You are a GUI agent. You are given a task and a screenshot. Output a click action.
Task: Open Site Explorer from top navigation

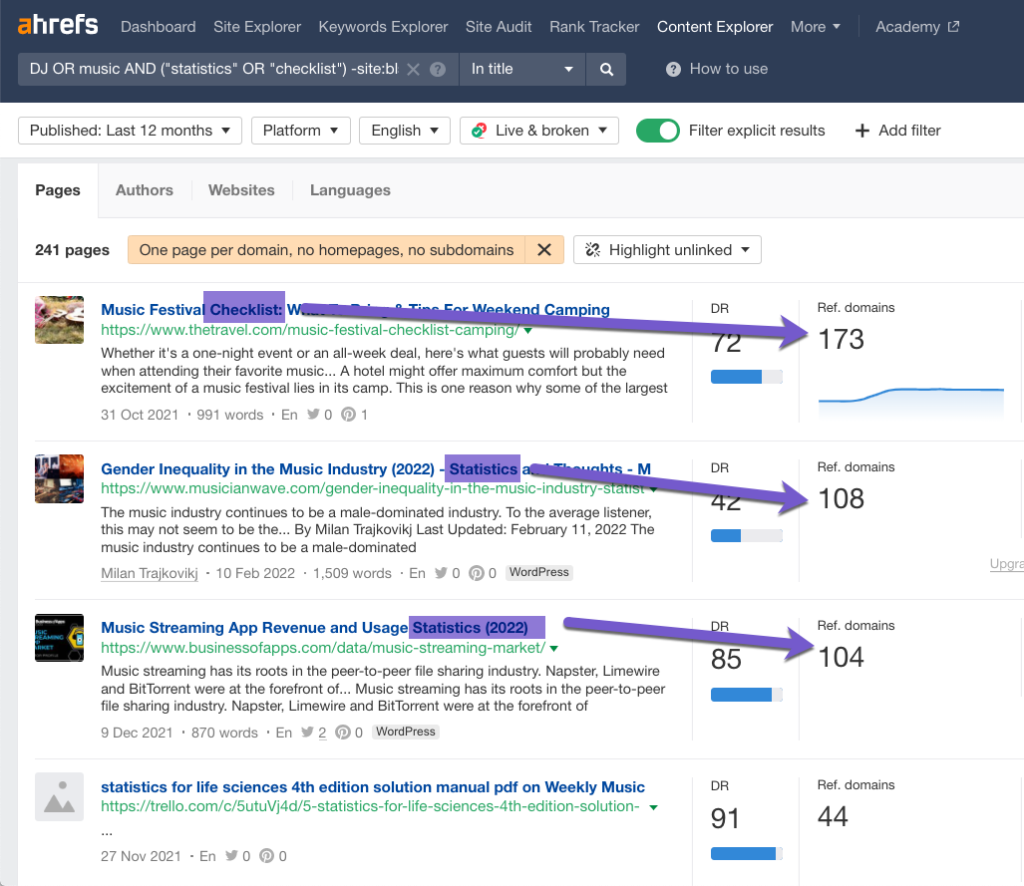coord(257,27)
